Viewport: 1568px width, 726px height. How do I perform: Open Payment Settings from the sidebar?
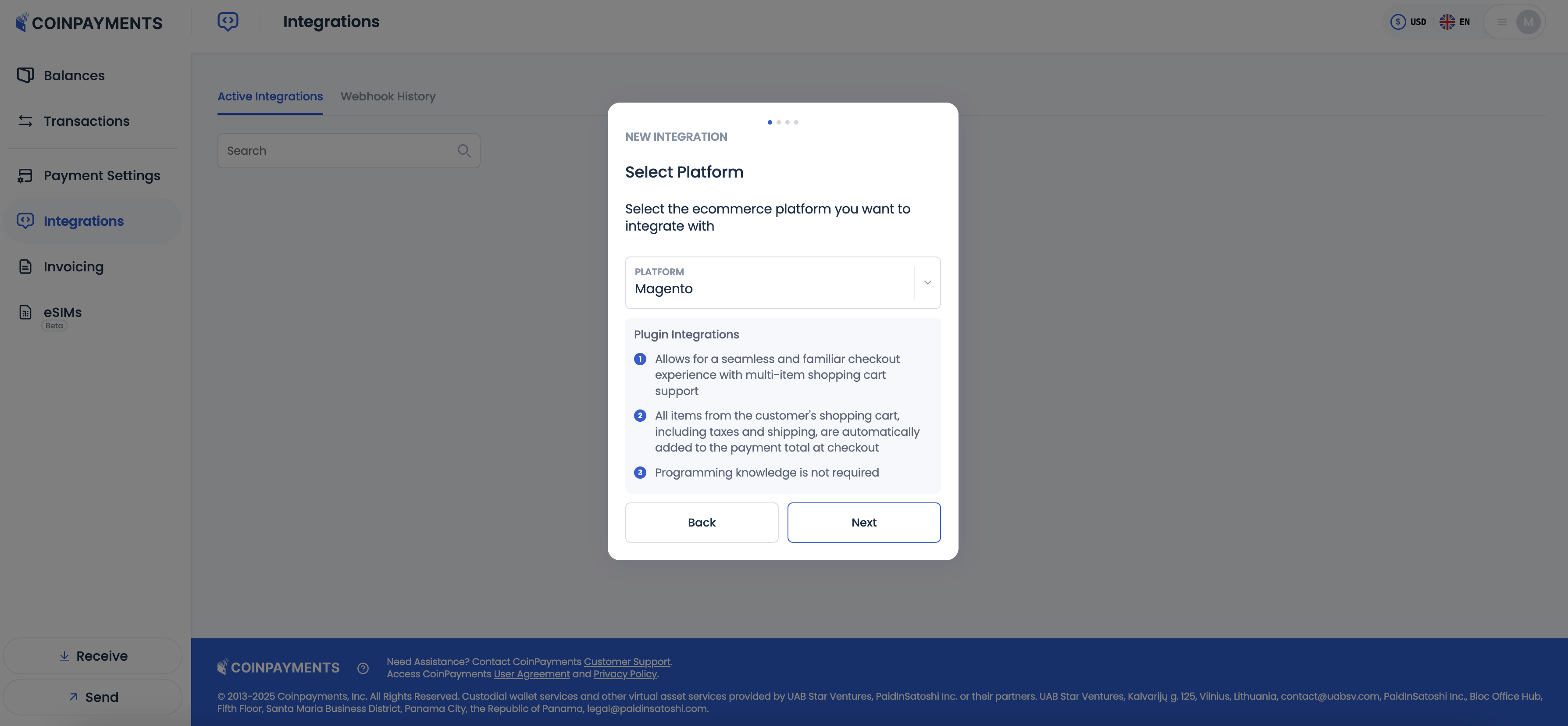(x=101, y=175)
